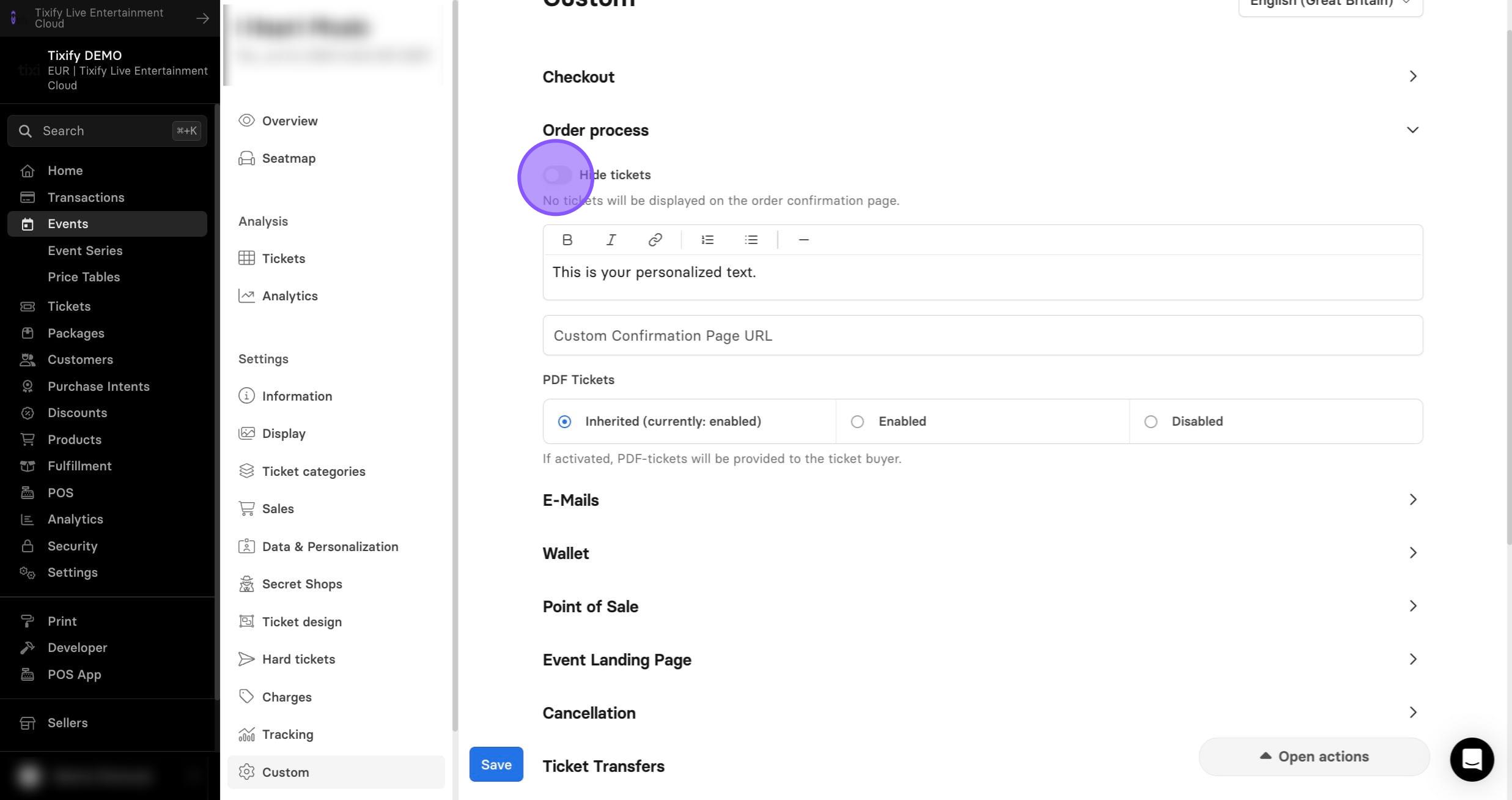Image resolution: width=1512 pixels, height=800 pixels.
Task: Select Disabled for PDF Tickets
Action: (x=1150, y=421)
